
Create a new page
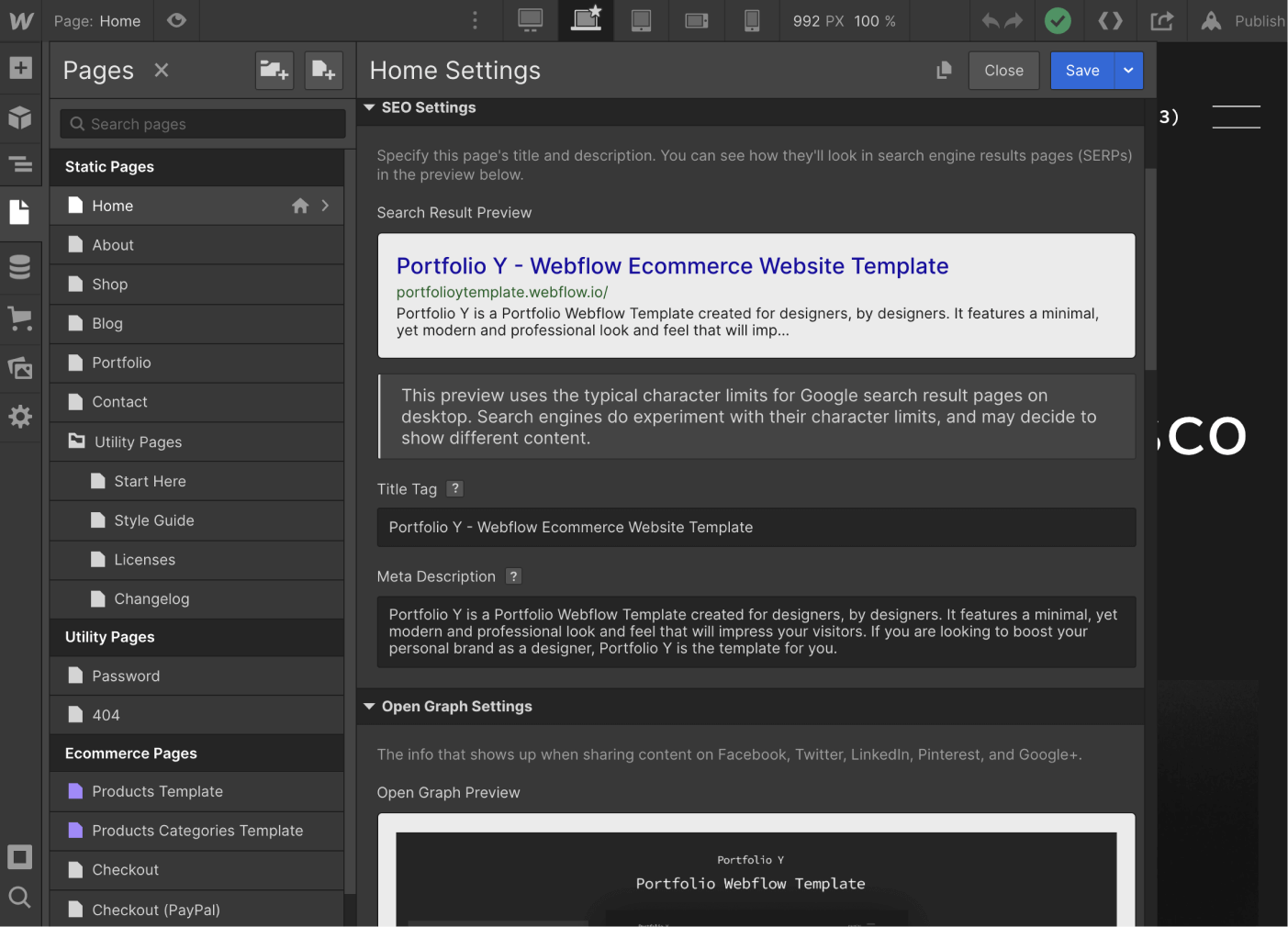[323, 71]
